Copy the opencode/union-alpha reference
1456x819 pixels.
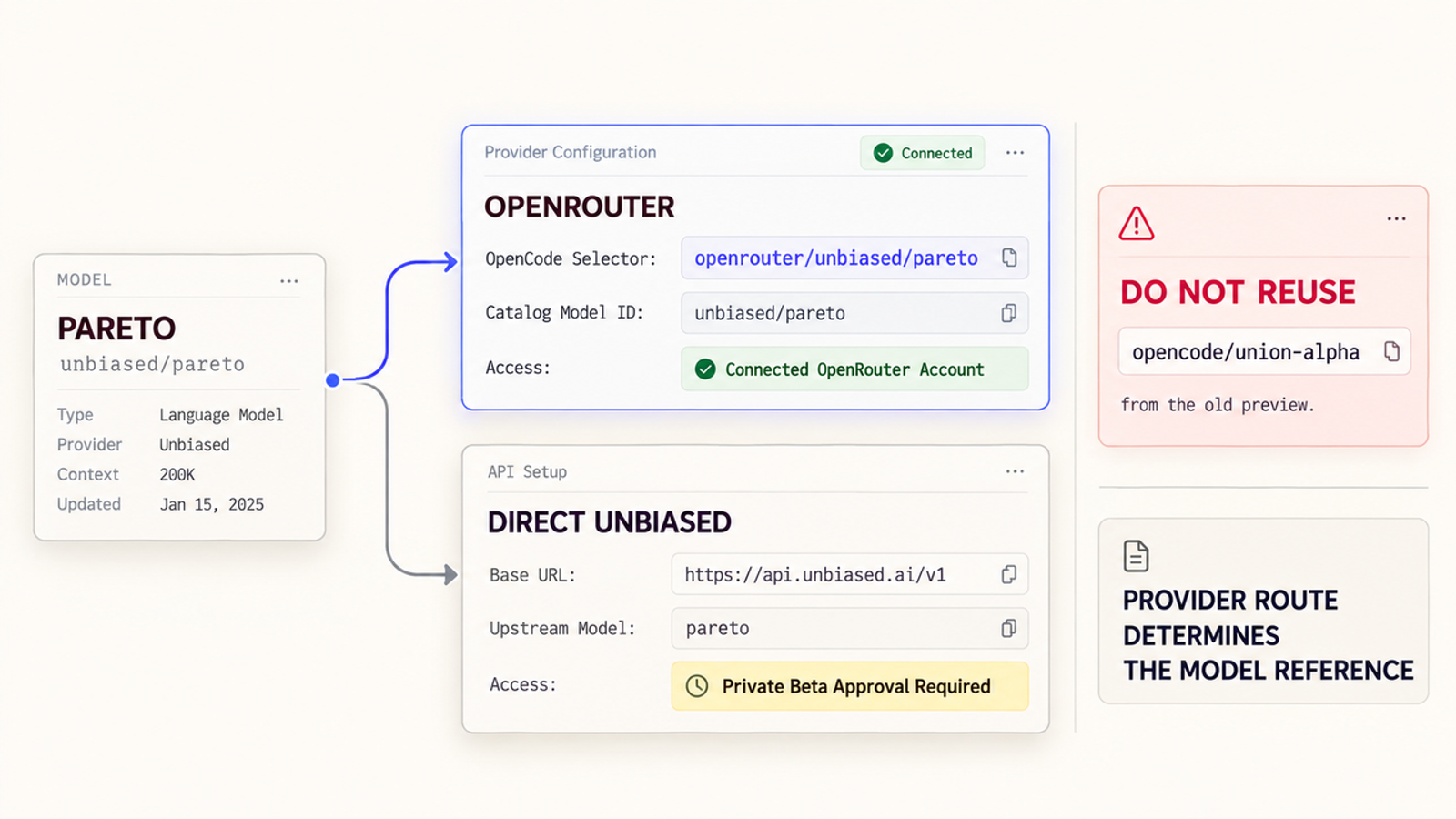tap(1391, 351)
